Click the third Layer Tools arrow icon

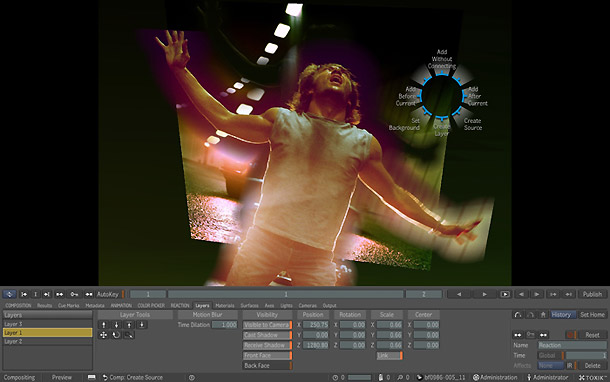tap(129, 325)
